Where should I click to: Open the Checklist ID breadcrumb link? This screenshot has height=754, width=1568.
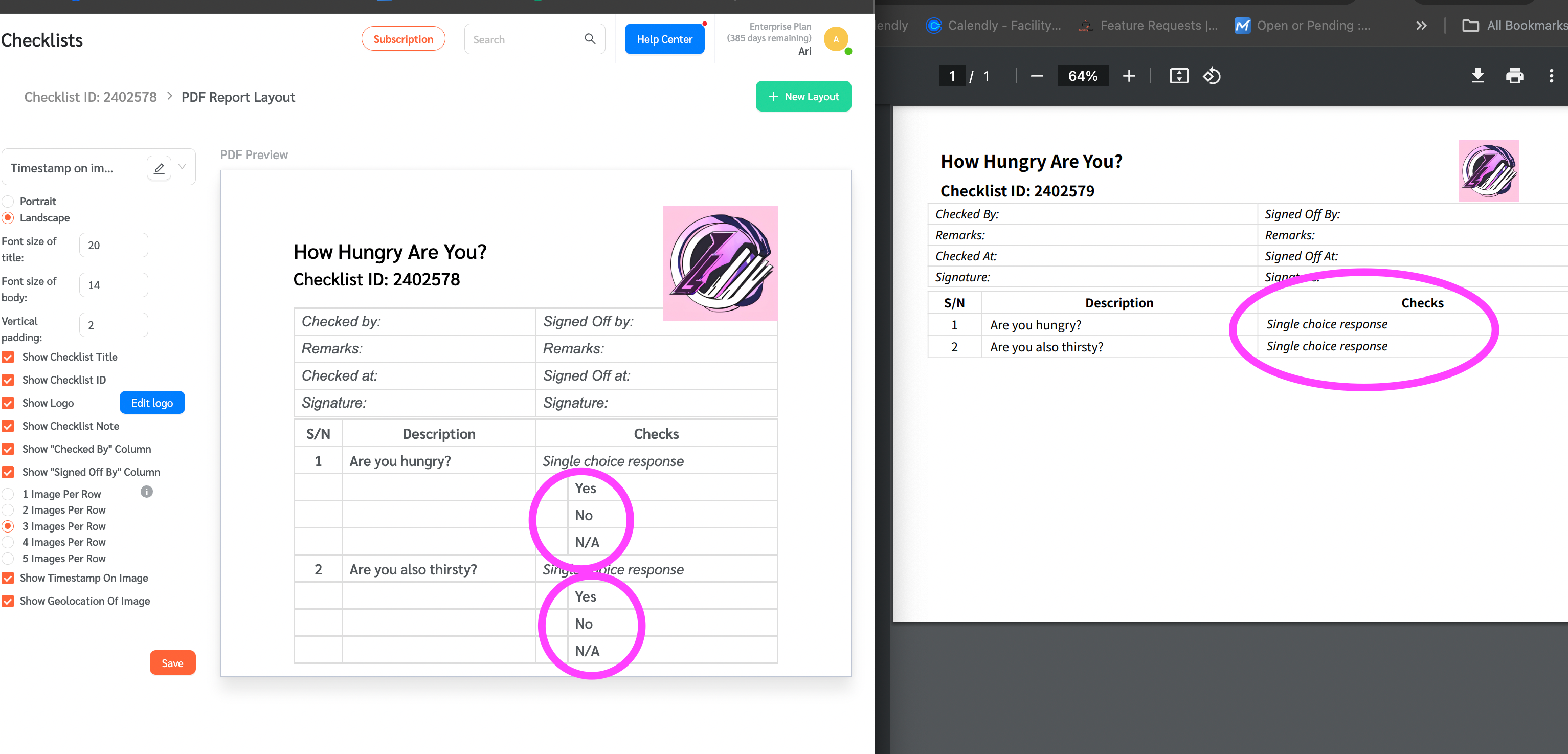pyautogui.click(x=91, y=97)
